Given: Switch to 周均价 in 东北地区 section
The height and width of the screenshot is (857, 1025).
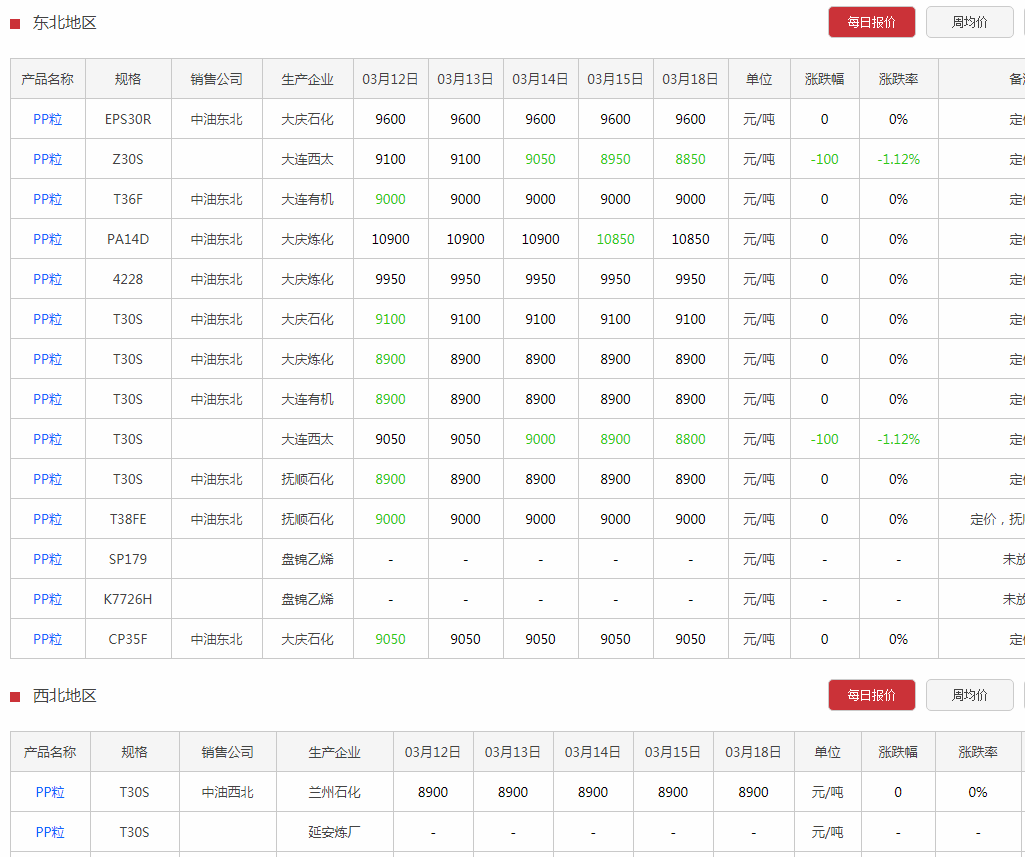Looking at the screenshot, I should pos(969,22).
